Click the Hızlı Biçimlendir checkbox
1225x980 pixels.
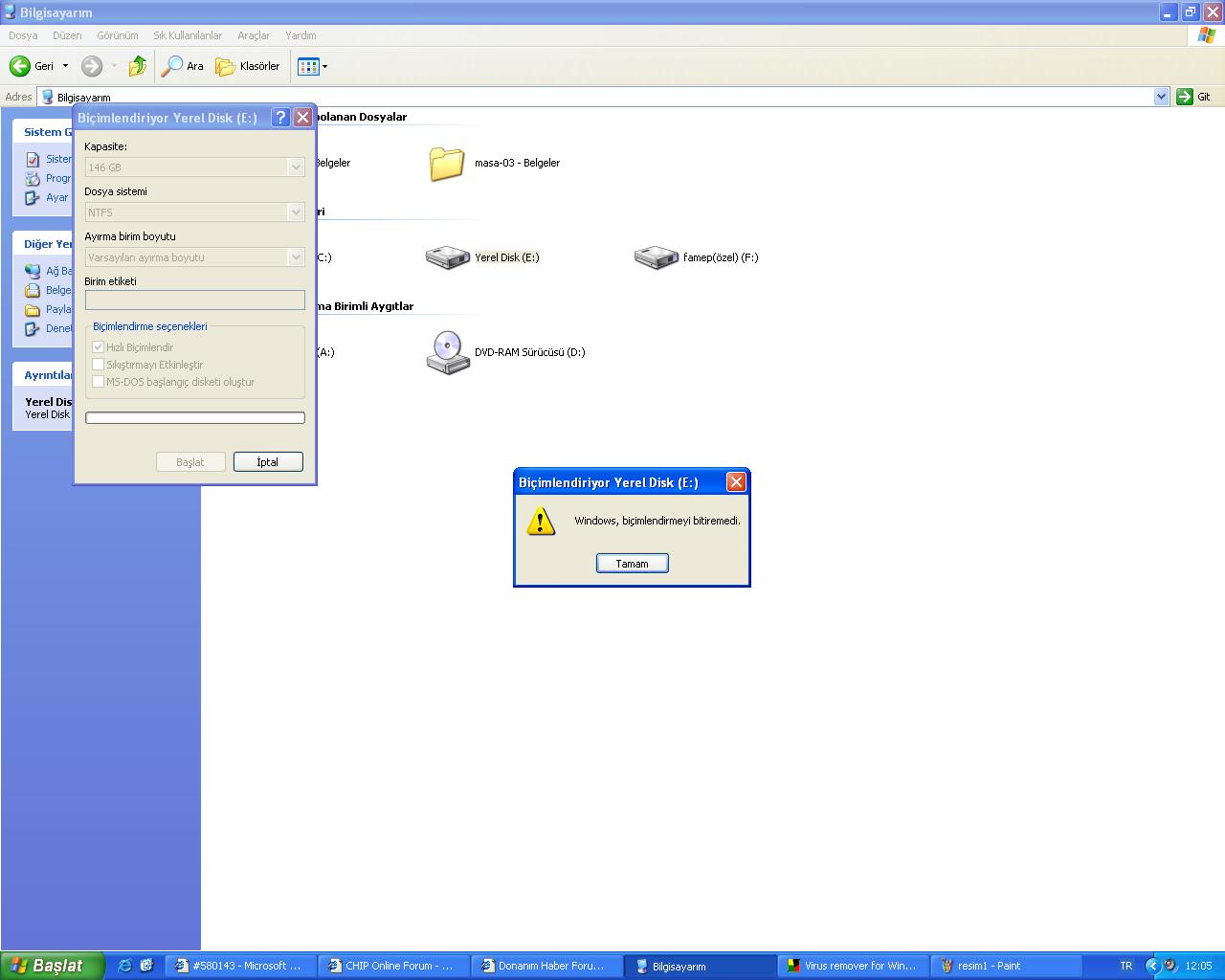pyautogui.click(x=98, y=346)
